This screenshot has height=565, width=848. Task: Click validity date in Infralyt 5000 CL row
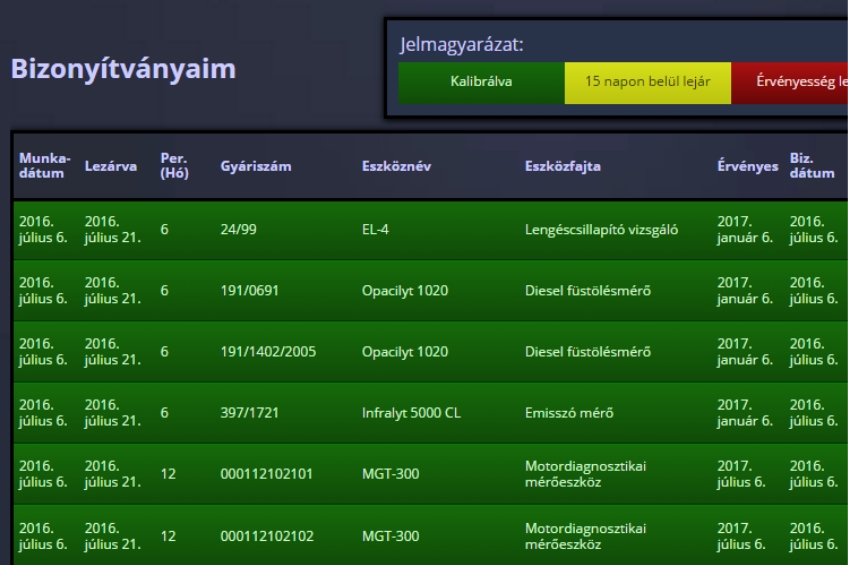[x=745, y=413]
